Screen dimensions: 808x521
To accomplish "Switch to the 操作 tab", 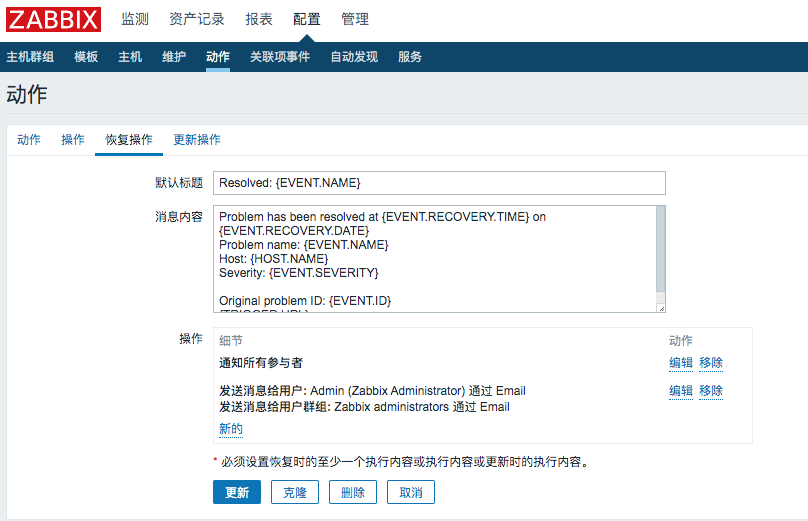I will click(x=73, y=140).
